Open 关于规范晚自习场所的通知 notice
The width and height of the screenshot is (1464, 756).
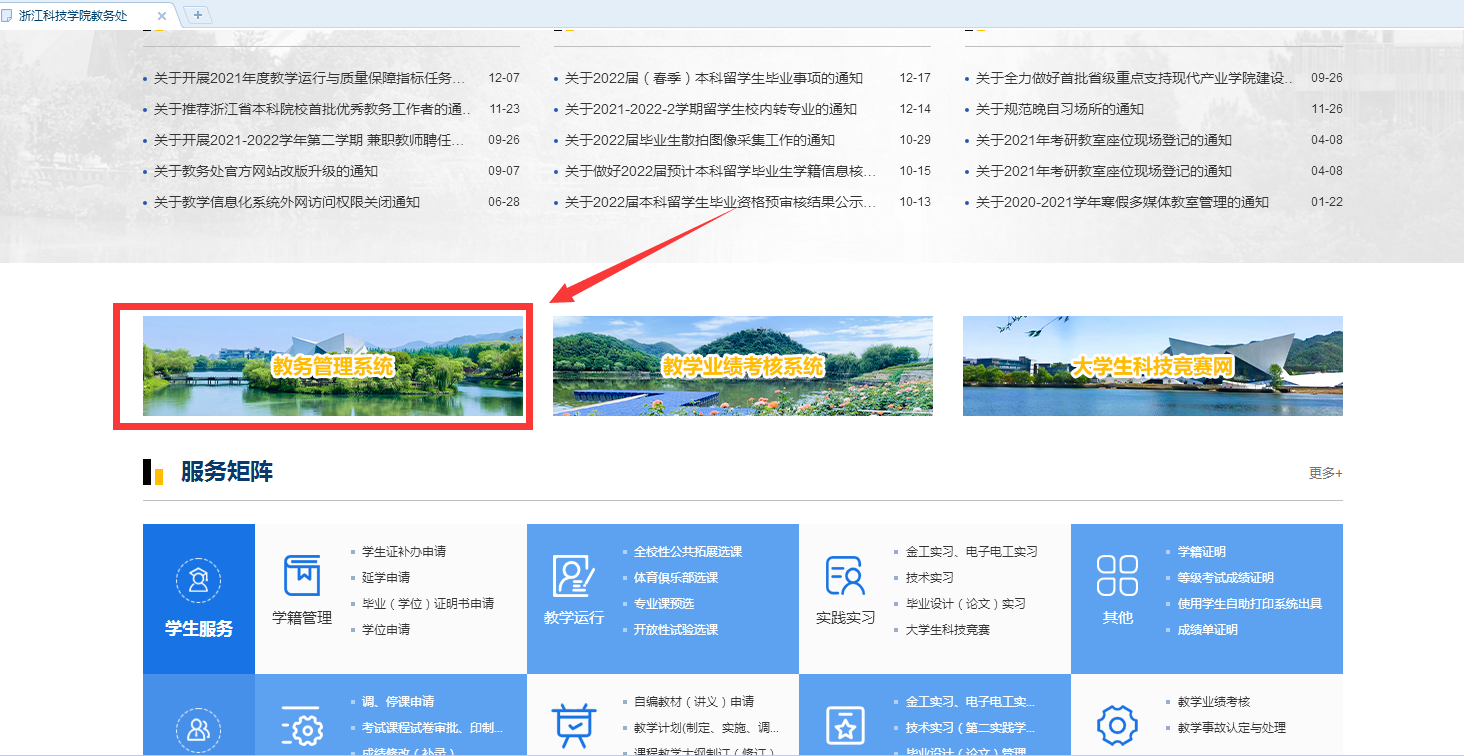click(1059, 109)
